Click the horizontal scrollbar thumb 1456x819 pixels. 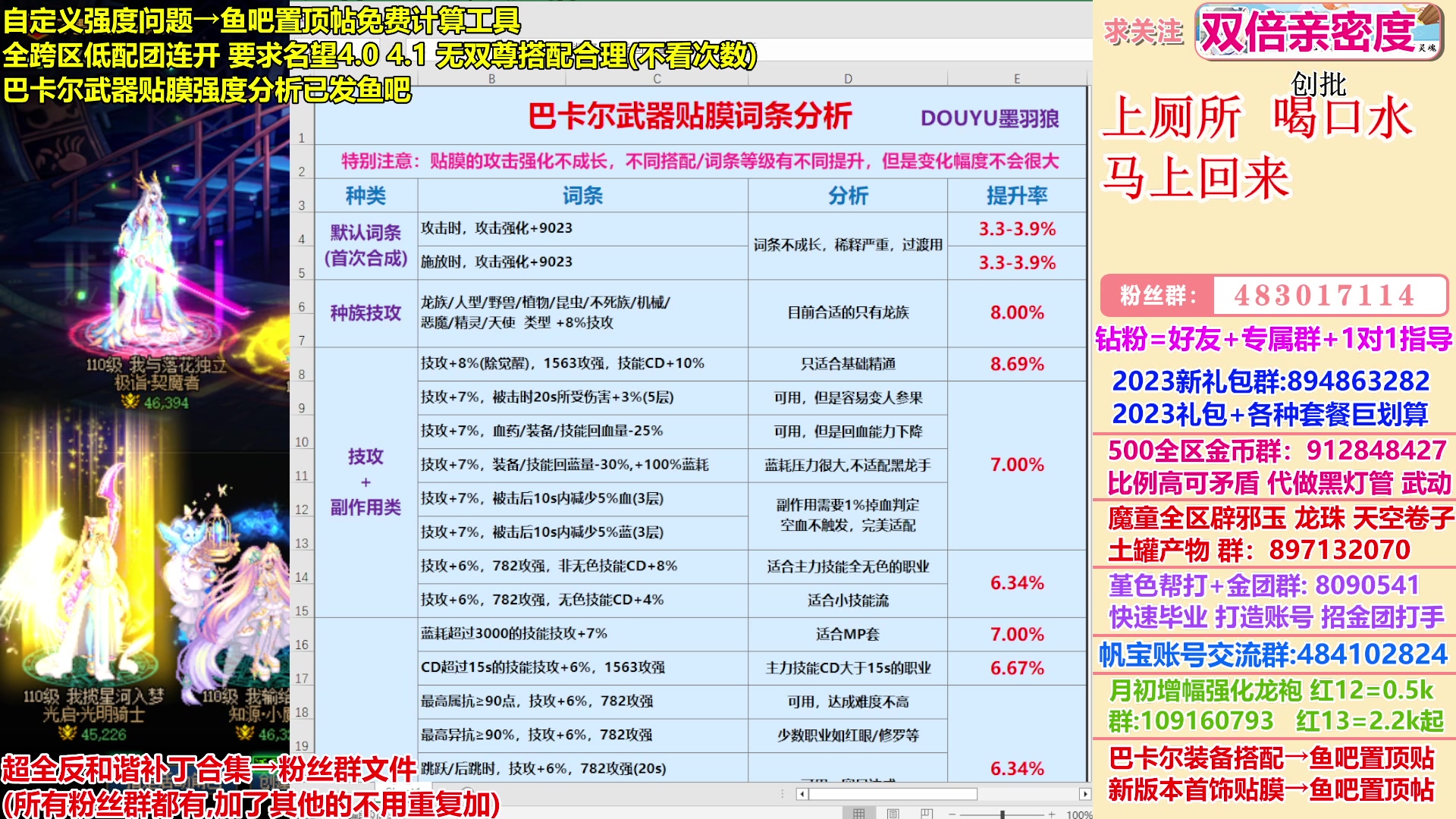point(893,794)
